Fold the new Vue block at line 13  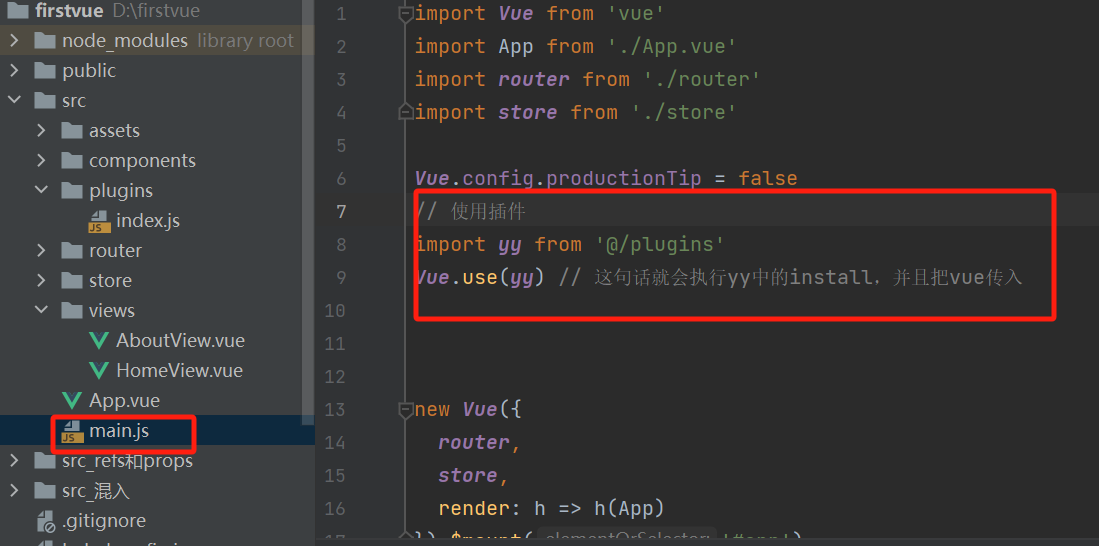pos(405,409)
